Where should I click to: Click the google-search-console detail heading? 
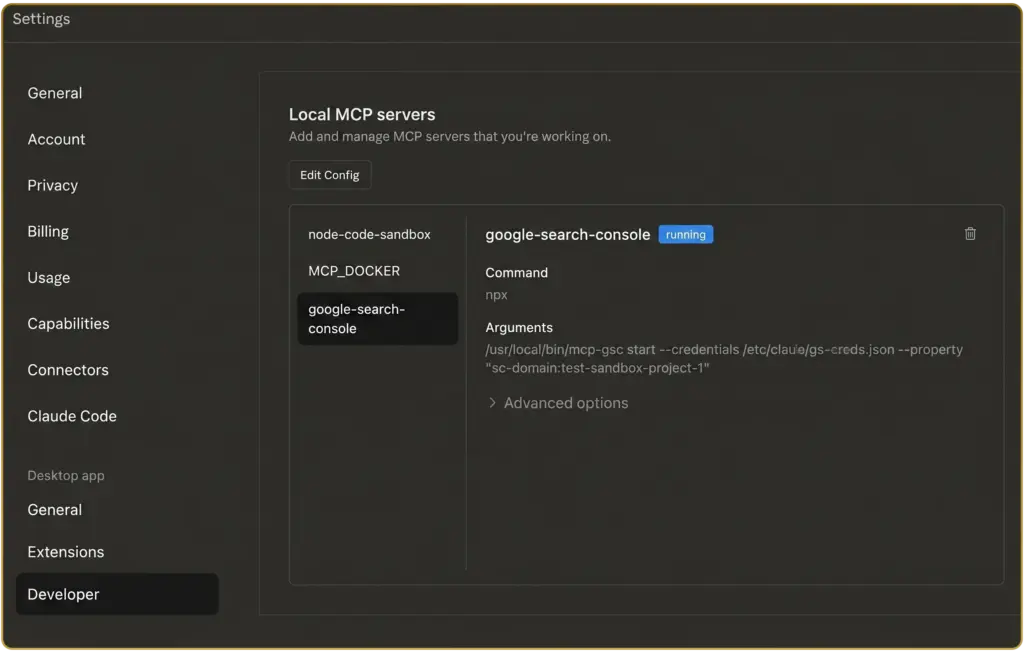point(568,234)
